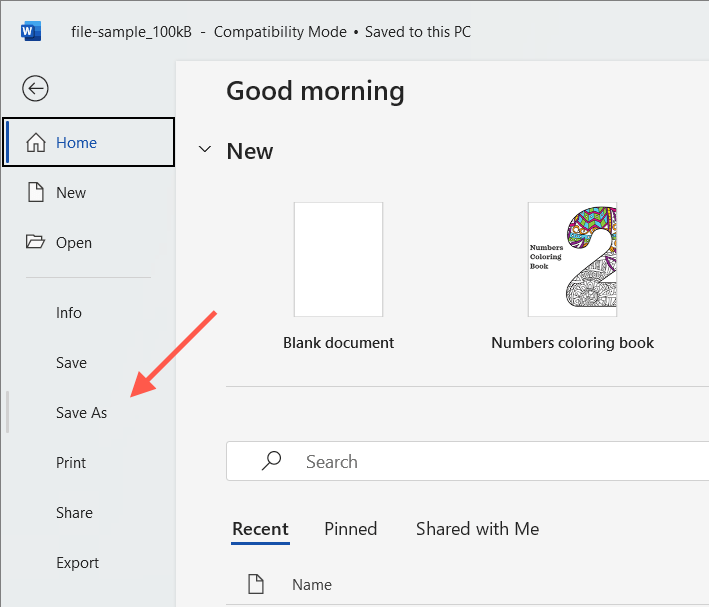
Task: Click the Word app logo icon
Action: [x=30, y=31]
